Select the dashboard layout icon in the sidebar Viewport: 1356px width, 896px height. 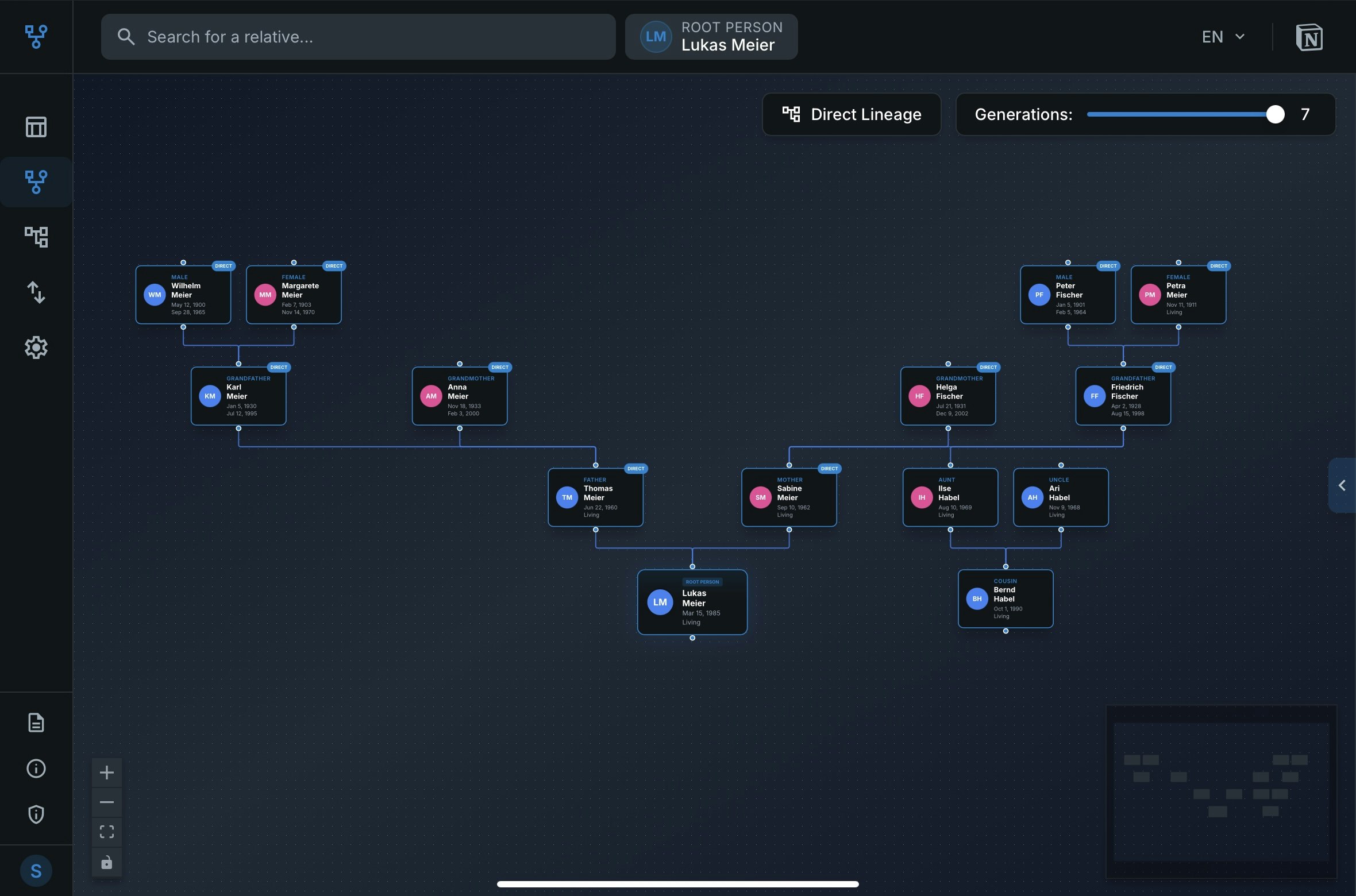click(x=36, y=127)
